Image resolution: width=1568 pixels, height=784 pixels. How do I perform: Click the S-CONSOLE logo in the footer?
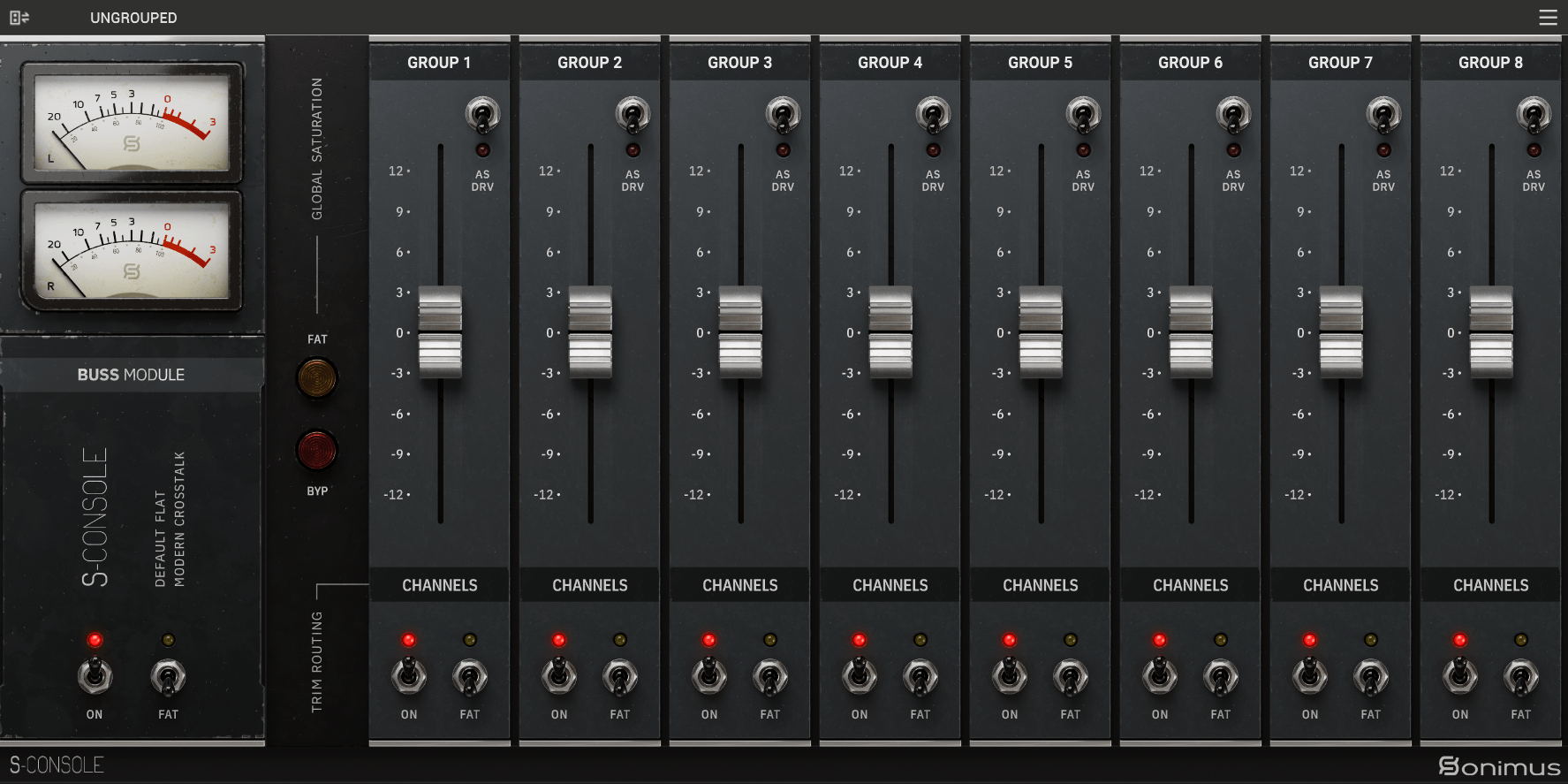coord(57,765)
